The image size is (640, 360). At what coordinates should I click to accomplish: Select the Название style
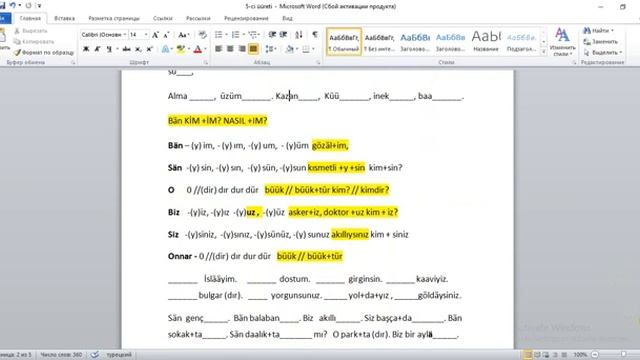486,41
